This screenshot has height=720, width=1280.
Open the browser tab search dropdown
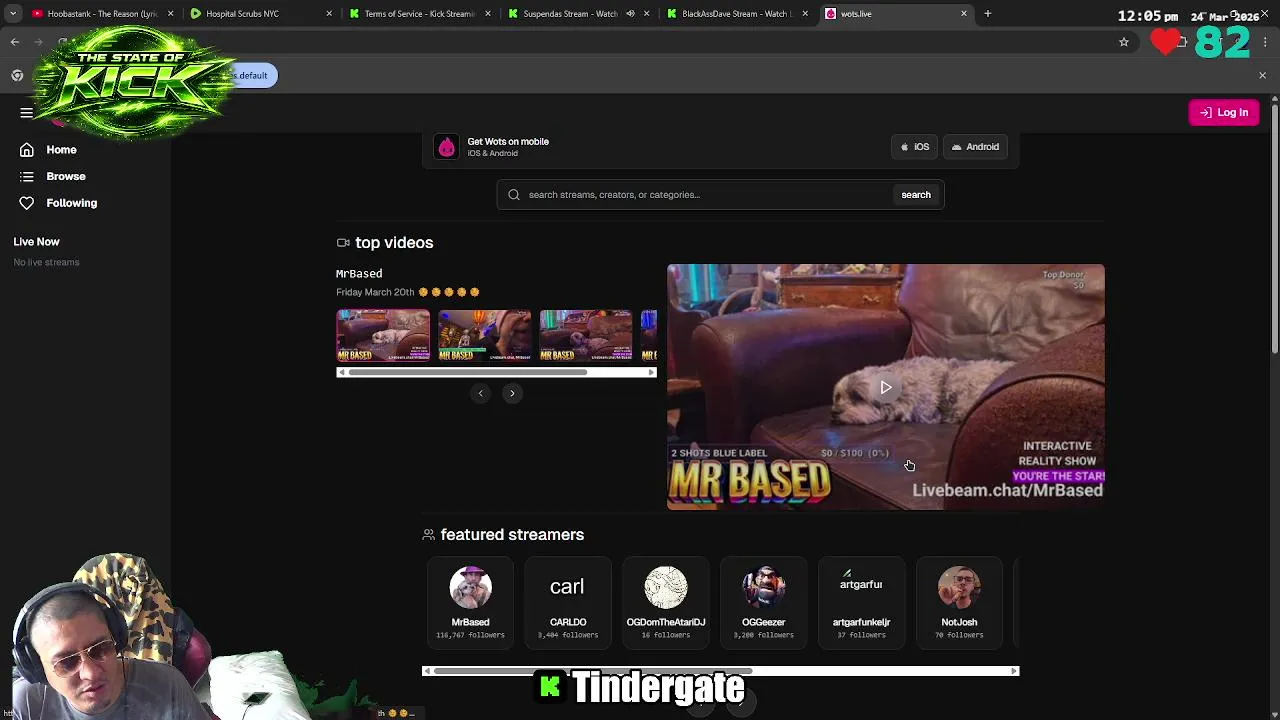click(12, 14)
